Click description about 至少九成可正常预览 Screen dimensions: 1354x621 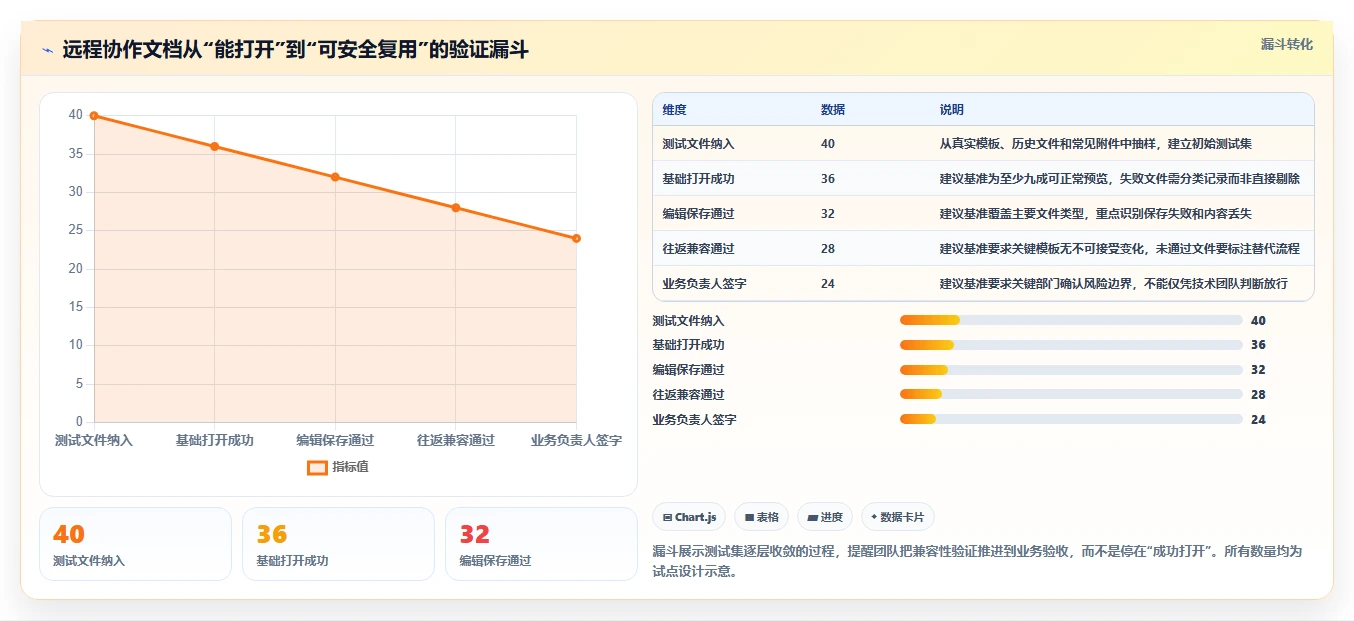[x=1119, y=179]
